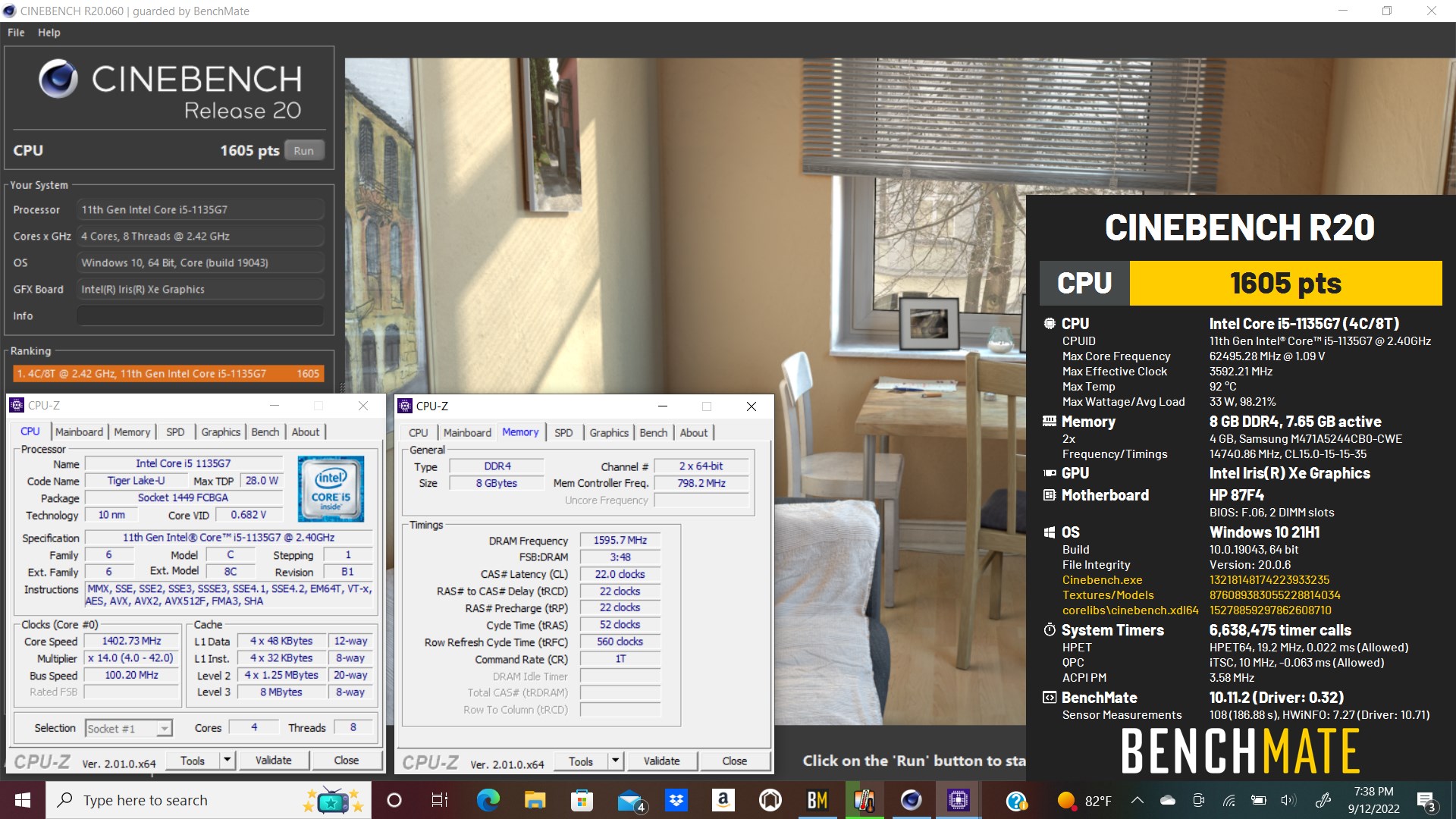Switch to CPU-Z icon on taskbar

pyautogui.click(x=958, y=800)
